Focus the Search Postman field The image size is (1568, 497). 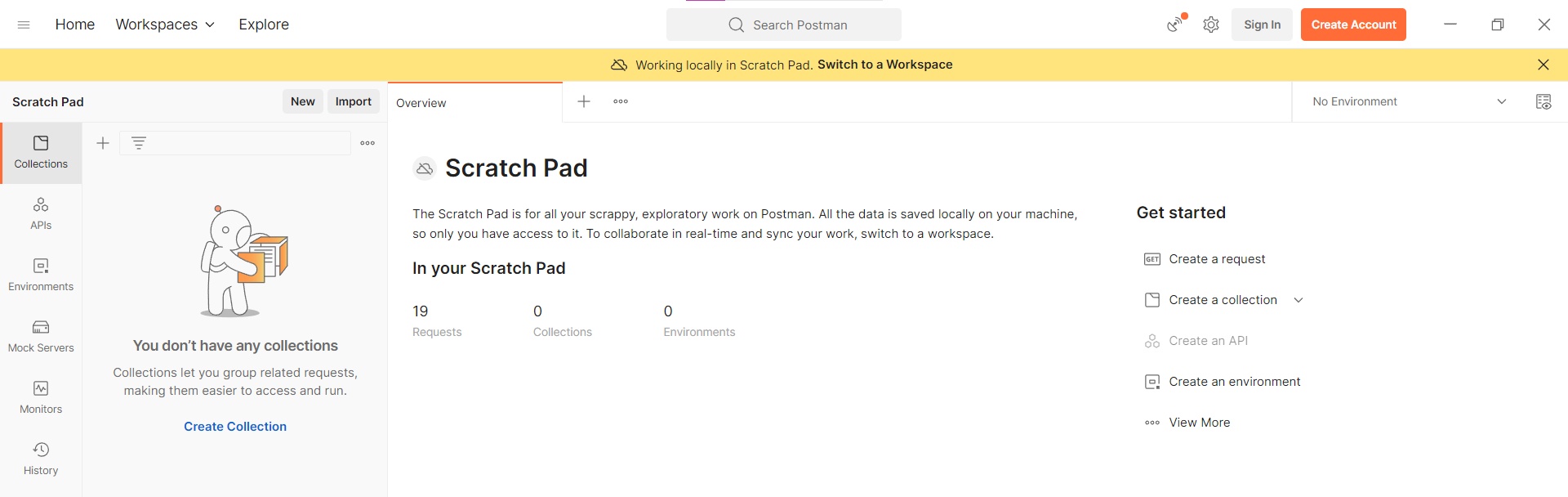[784, 25]
